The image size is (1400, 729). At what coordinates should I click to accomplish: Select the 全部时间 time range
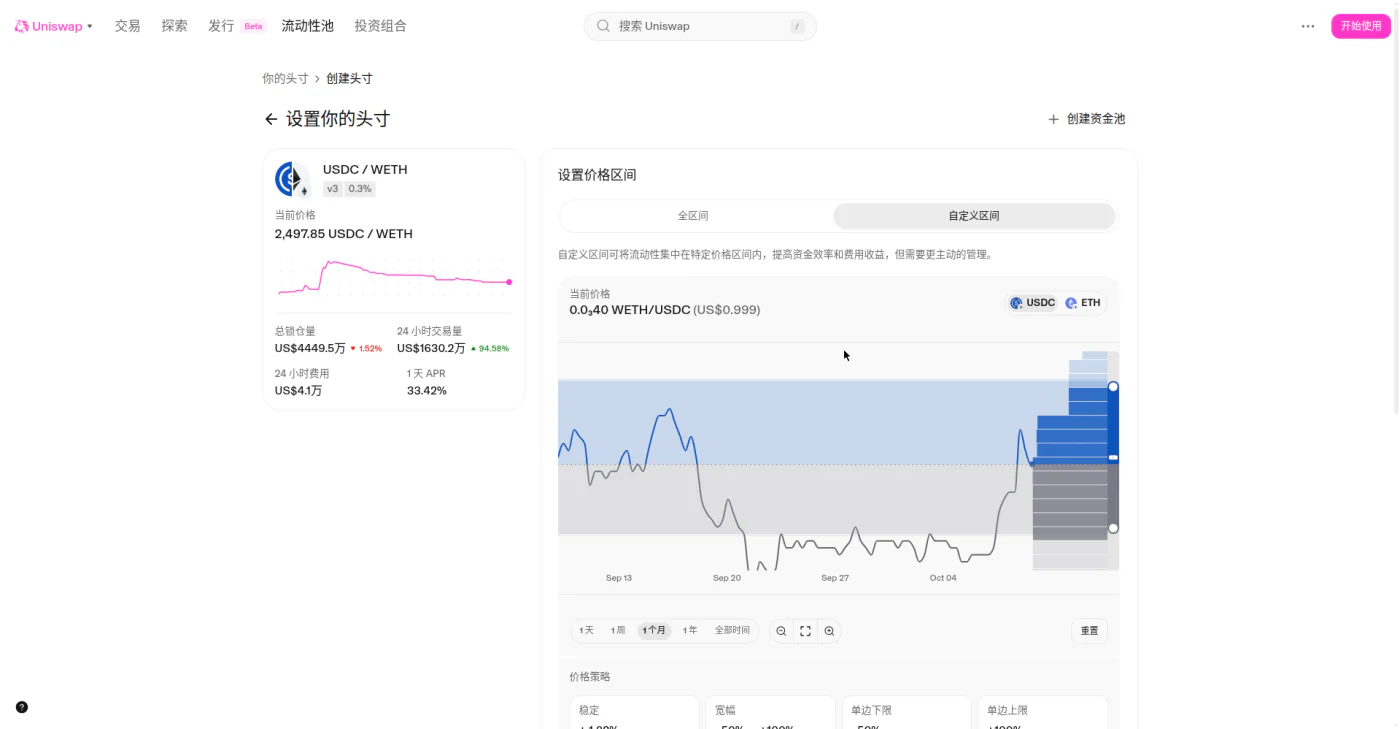(x=732, y=631)
